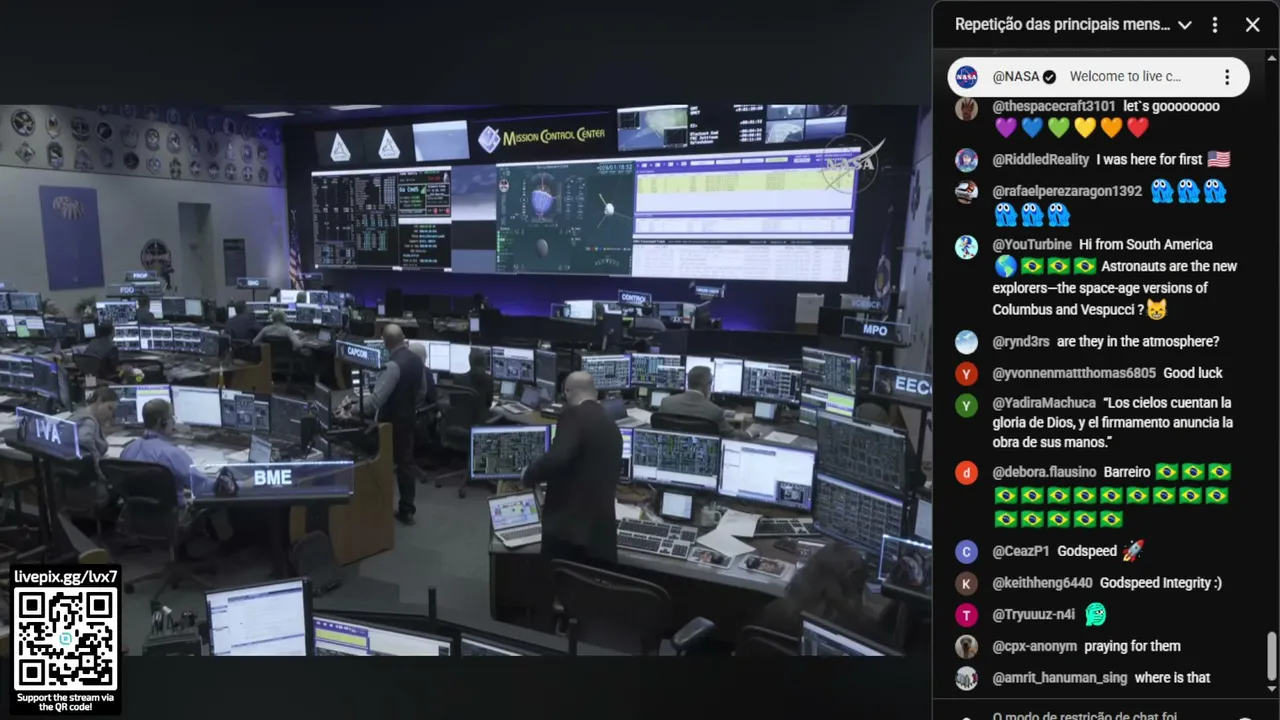Click the live chat vertical scrollbar
This screenshot has height=720, width=1280.
point(1272,656)
